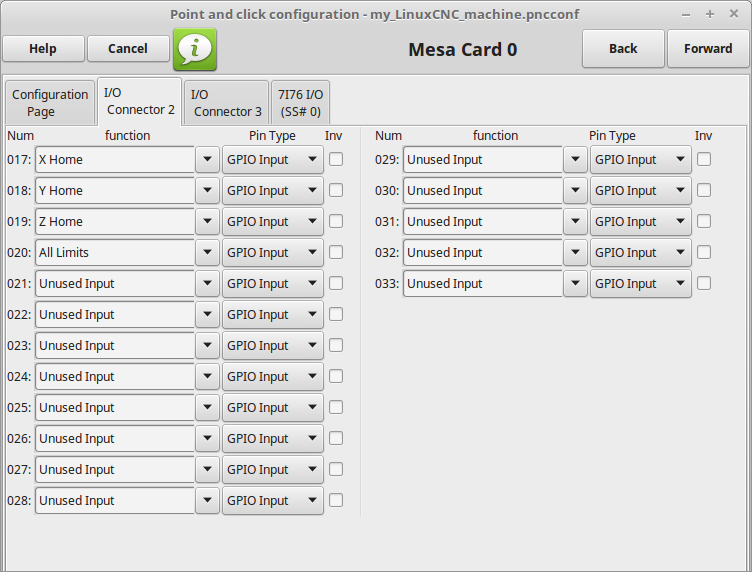Tick Inv checkbox for pin 023
752x572 pixels.
(336, 345)
